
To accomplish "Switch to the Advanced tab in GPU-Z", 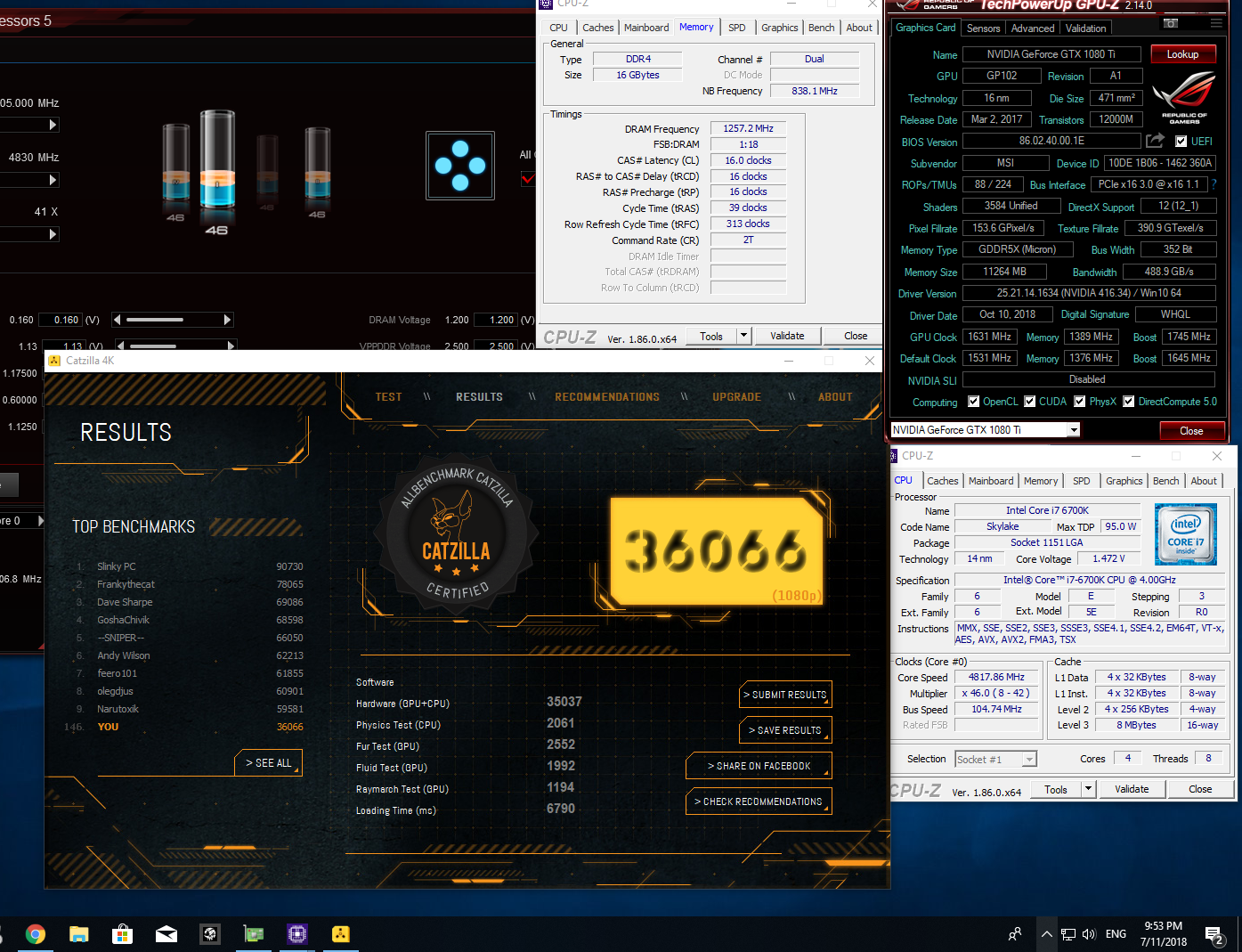I will (x=1033, y=28).
